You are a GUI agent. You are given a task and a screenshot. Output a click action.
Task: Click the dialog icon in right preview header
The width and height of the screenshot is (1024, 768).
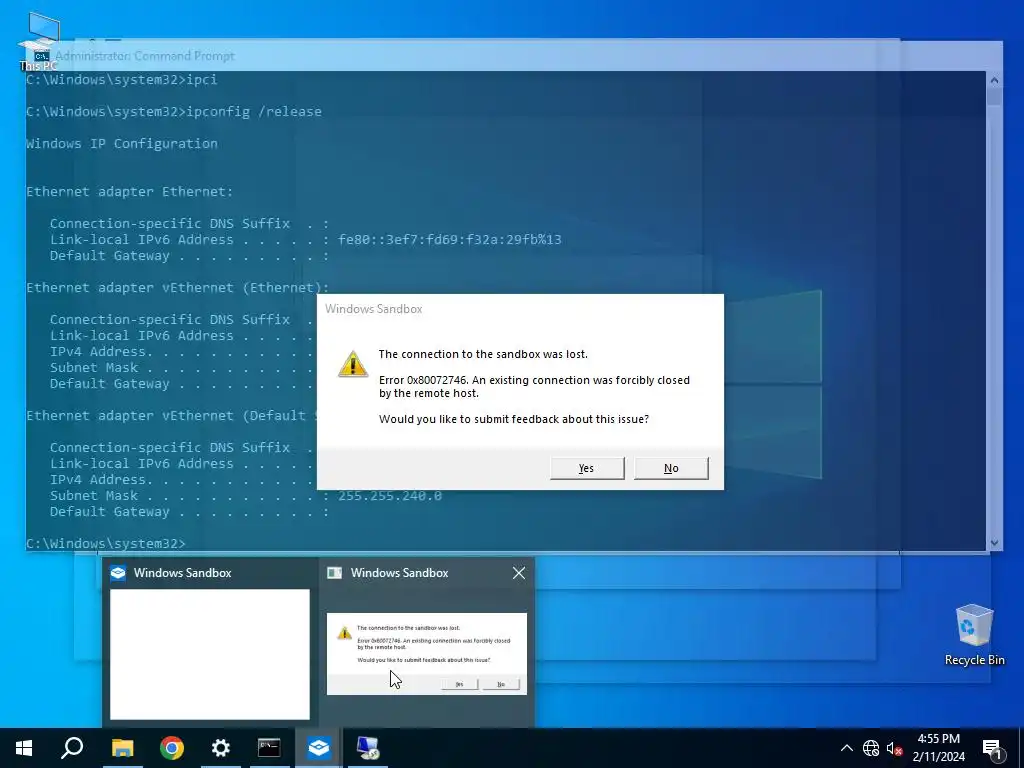(x=334, y=573)
